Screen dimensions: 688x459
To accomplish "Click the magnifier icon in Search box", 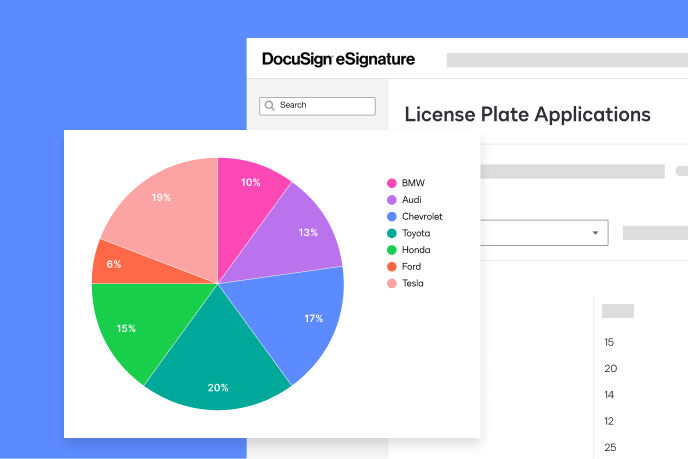I will [270, 106].
